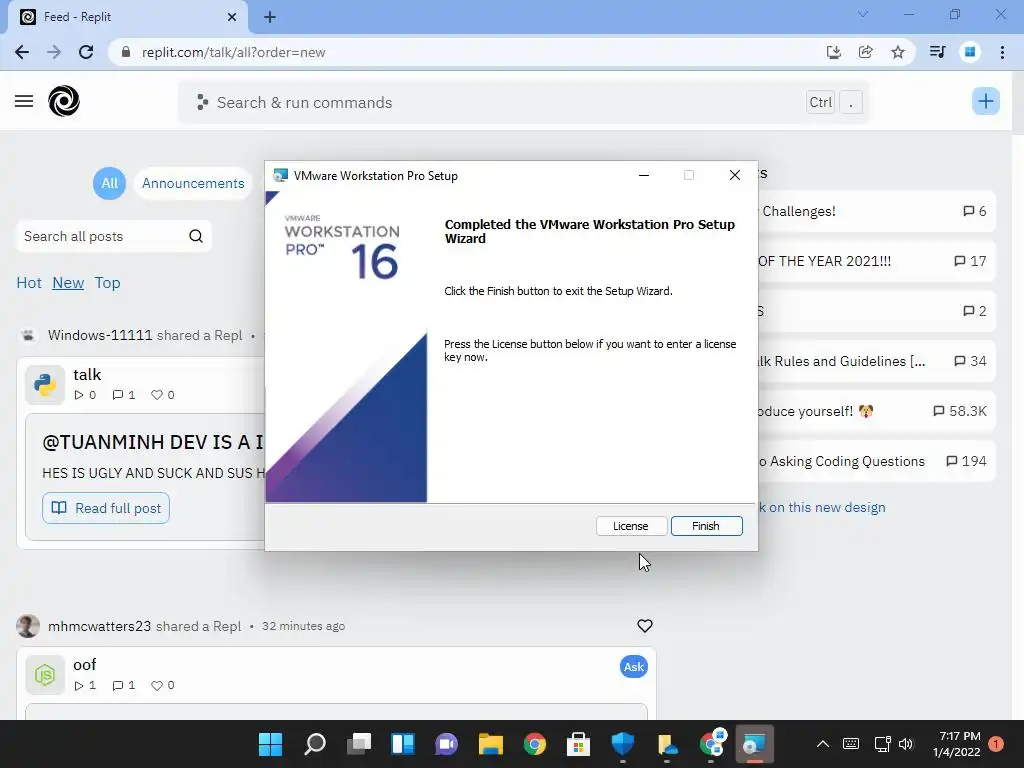Open Microsoft Store from taskbar
1024x768 pixels.
tap(578, 744)
